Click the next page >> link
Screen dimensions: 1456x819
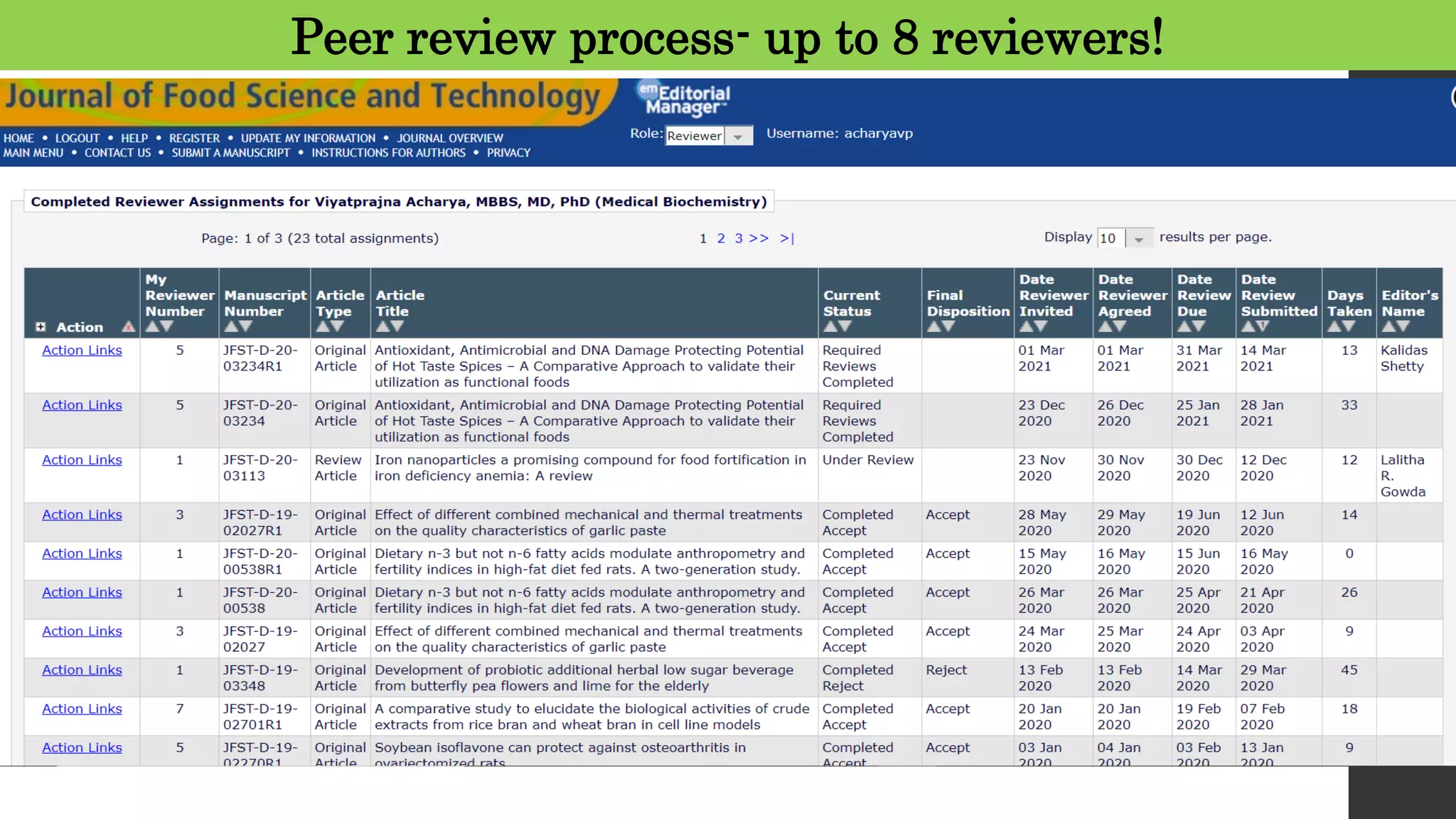[x=759, y=238]
